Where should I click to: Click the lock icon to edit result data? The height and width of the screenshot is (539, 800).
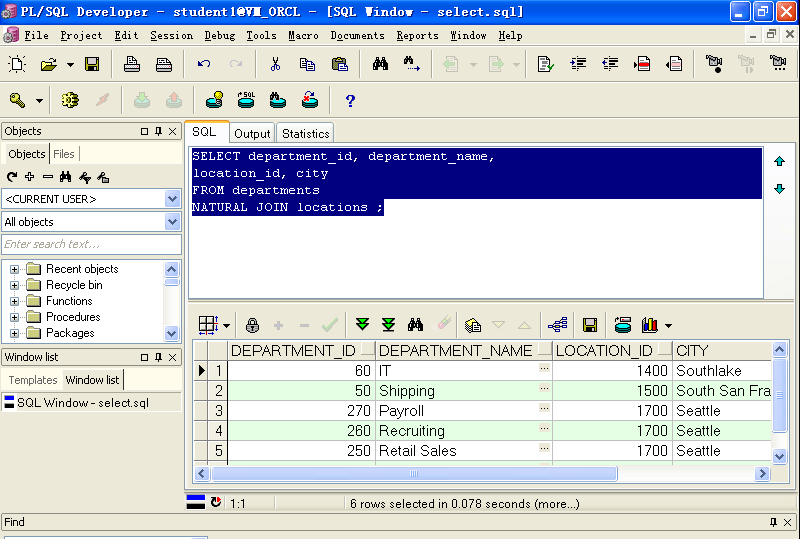pos(252,325)
